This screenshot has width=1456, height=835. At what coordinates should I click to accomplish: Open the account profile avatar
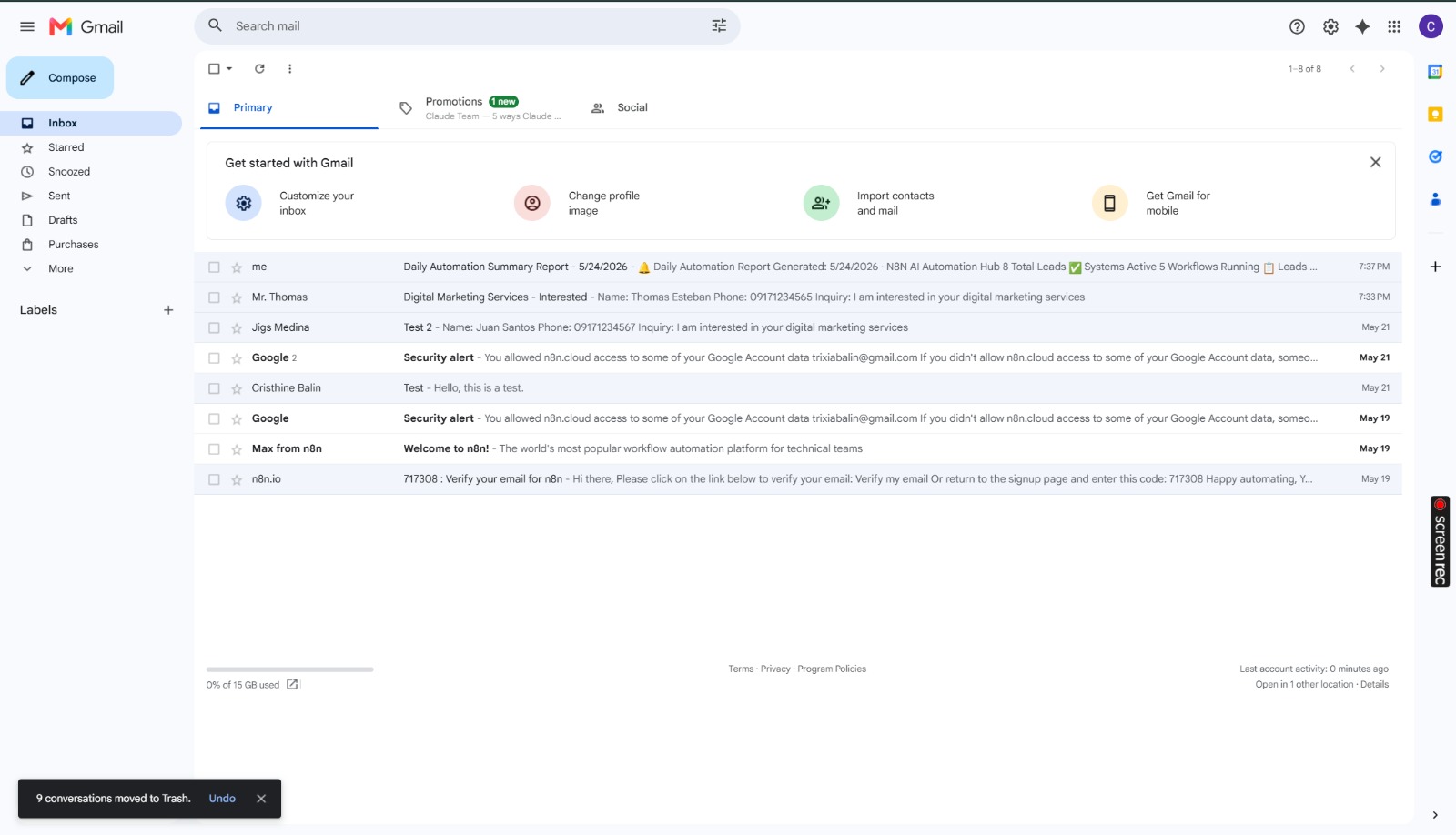pyautogui.click(x=1431, y=26)
